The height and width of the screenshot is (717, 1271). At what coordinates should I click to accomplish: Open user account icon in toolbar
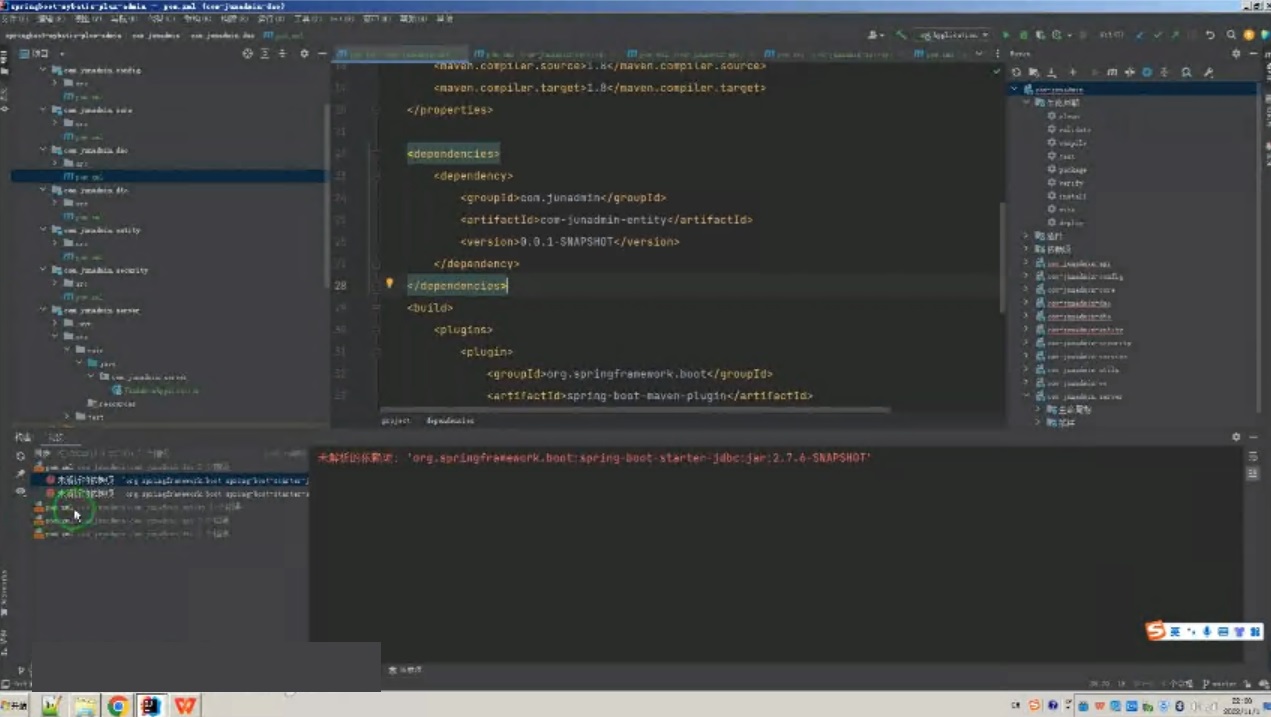point(874,35)
